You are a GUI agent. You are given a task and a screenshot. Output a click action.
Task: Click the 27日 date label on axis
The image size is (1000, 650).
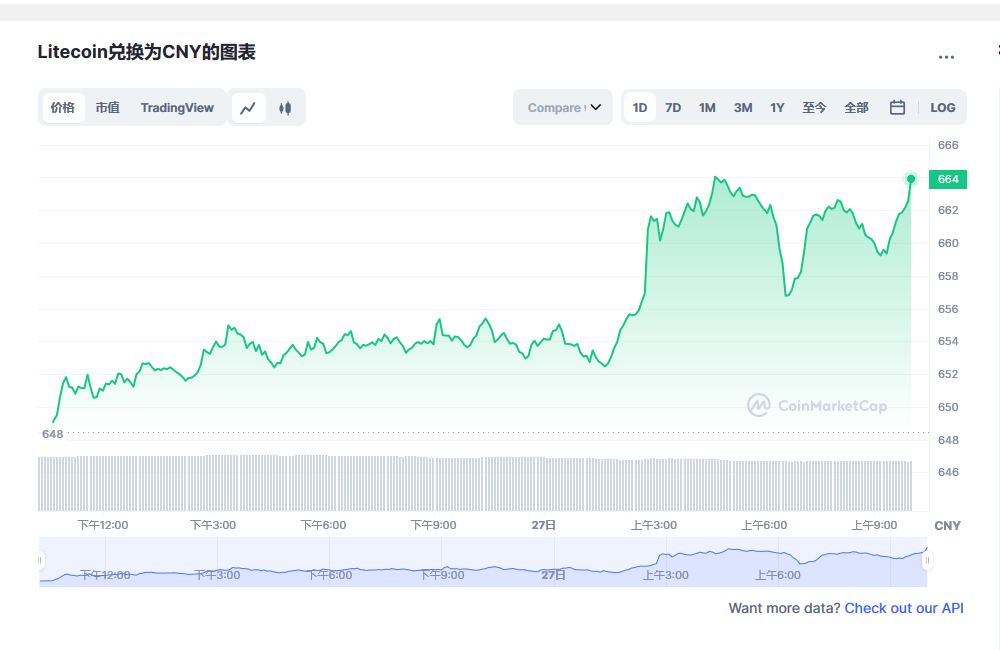point(543,525)
